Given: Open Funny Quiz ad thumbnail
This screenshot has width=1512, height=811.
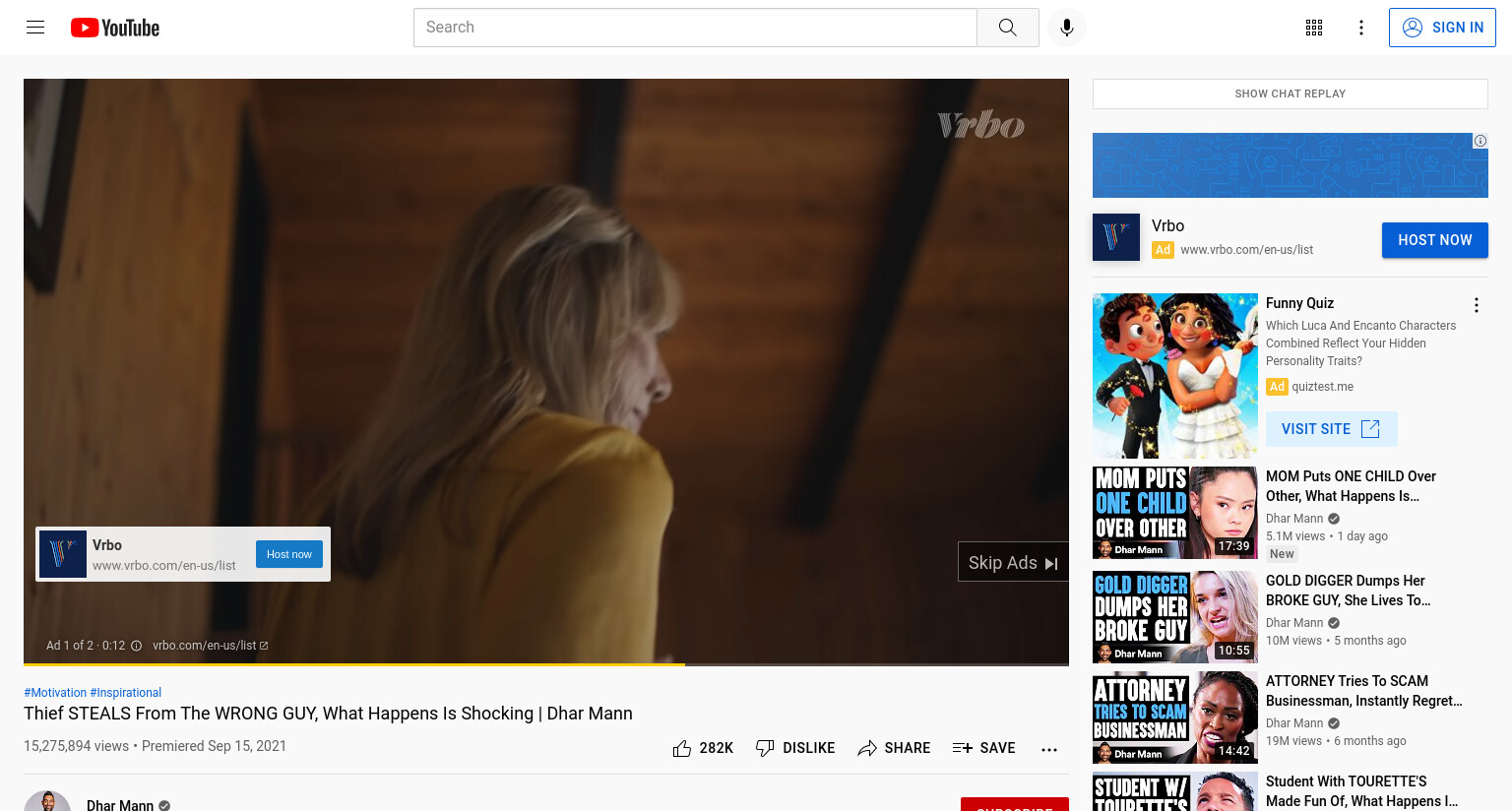Looking at the screenshot, I should tap(1175, 376).
